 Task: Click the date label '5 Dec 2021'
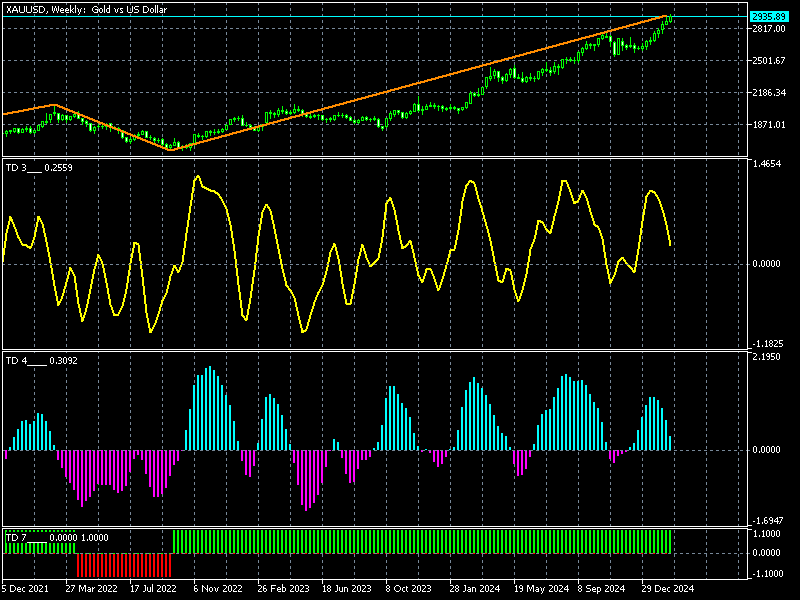25,589
